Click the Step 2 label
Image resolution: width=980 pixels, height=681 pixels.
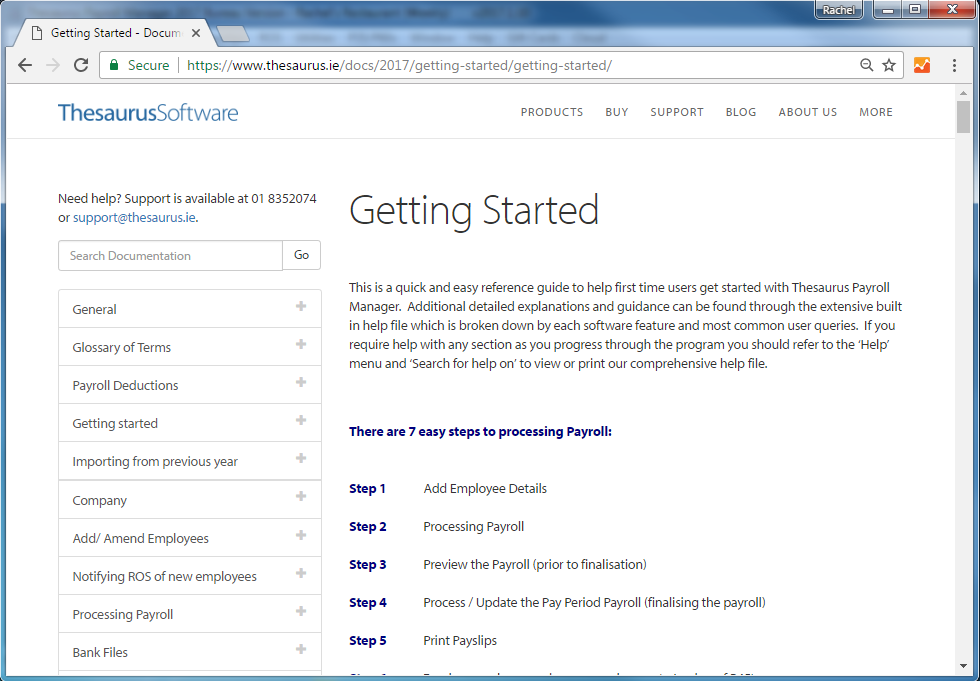[x=368, y=527]
